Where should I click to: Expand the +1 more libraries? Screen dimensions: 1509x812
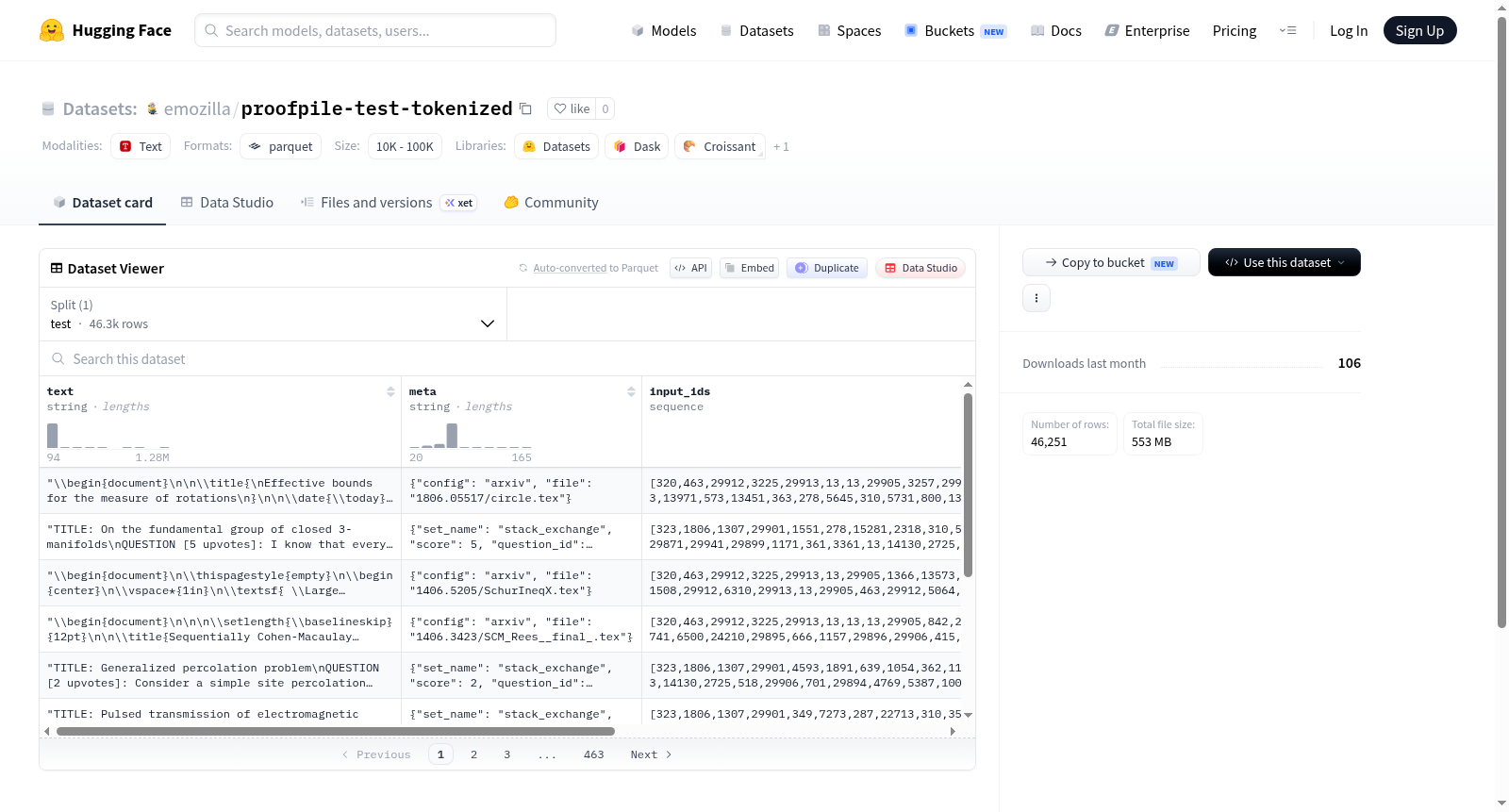tap(781, 146)
